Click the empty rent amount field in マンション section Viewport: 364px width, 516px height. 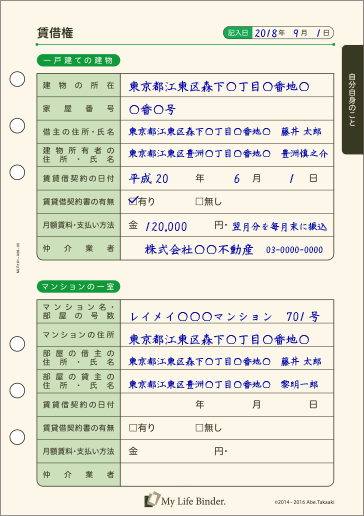pos(176,451)
